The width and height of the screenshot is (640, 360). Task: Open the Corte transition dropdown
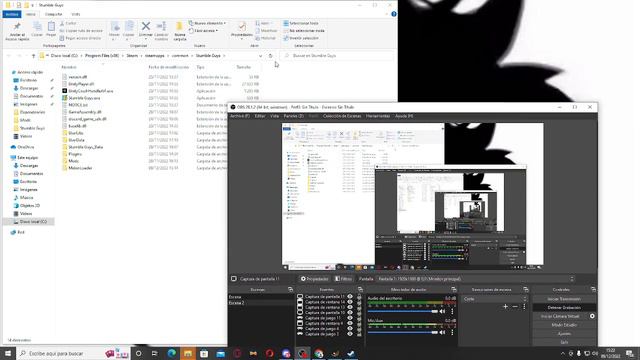(494, 299)
